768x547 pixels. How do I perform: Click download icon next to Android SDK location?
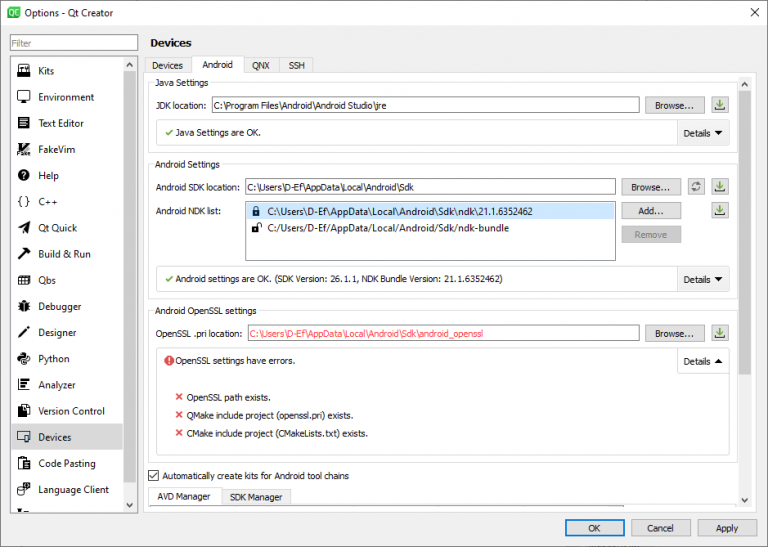coord(720,187)
